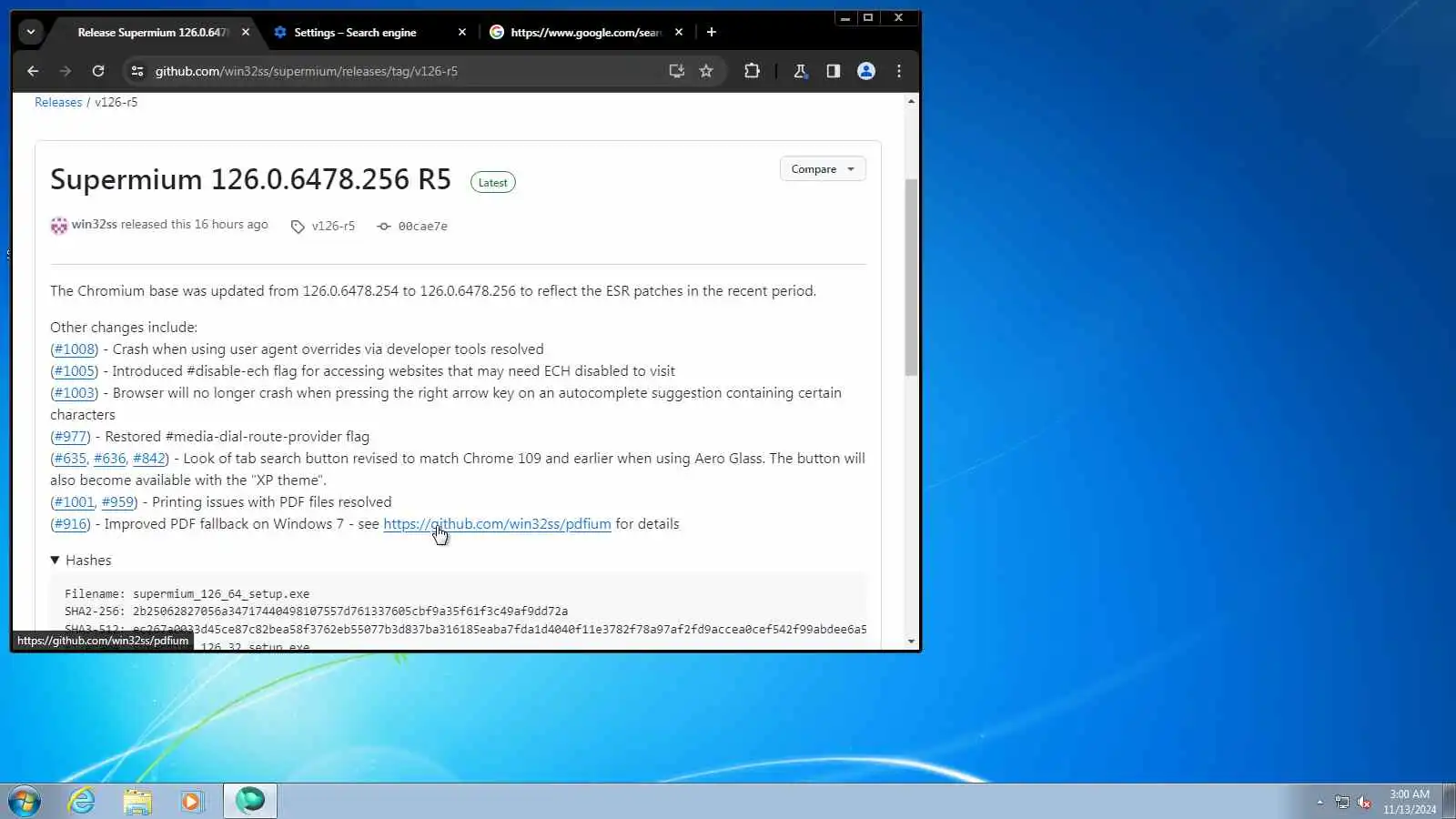This screenshot has height=819, width=1456.
Task: Switch to the google.com search tab
Action: 586,32
